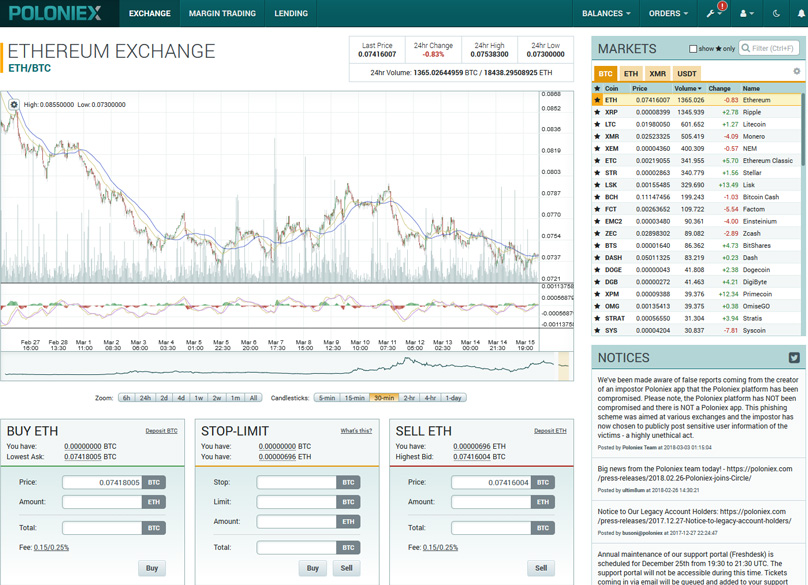Click Sell in the Stop-Limit panel
The image size is (808, 585).
(346, 568)
